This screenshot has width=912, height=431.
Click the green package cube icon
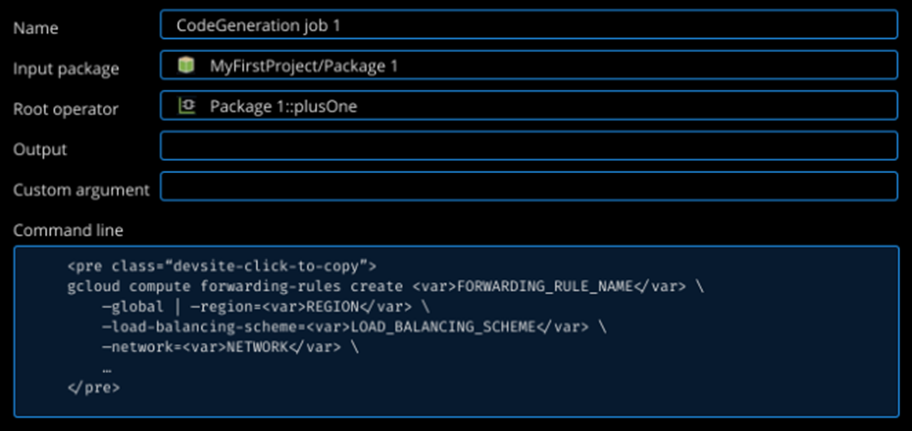[x=186, y=65]
